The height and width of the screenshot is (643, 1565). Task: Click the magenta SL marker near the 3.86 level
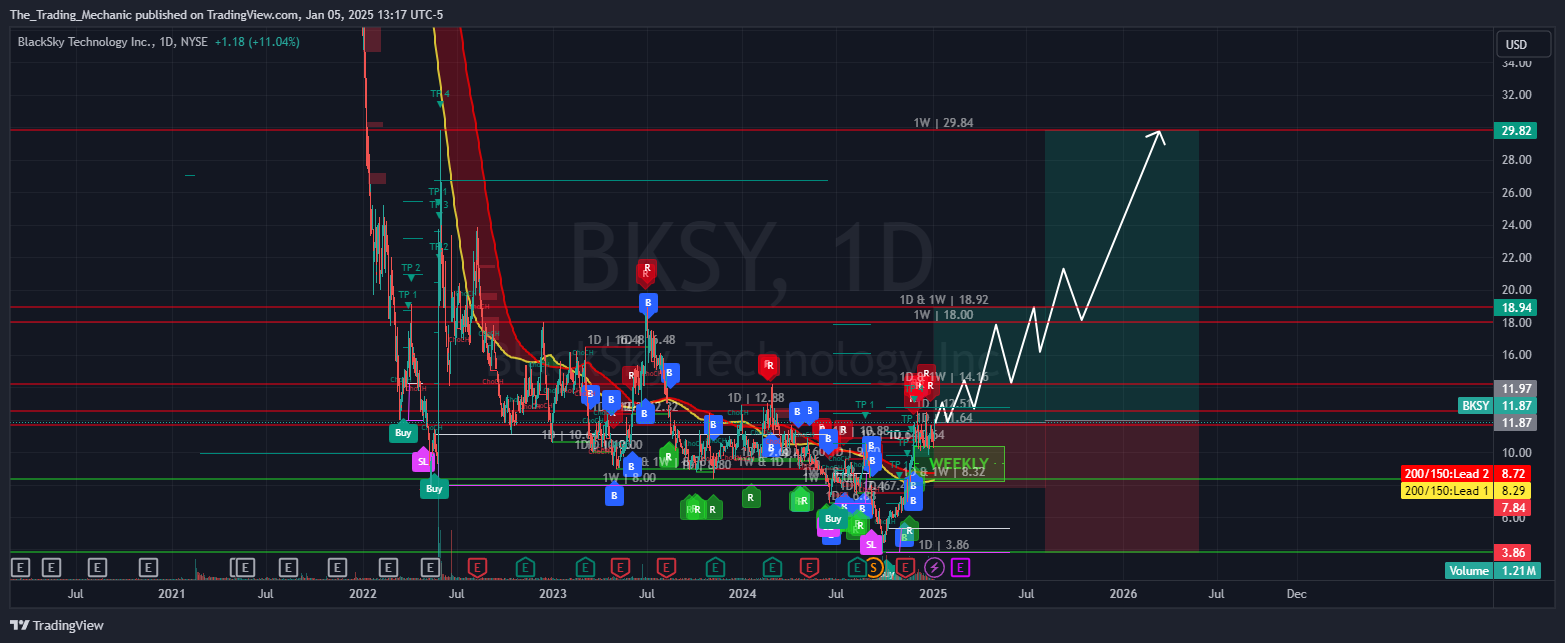click(870, 544)
